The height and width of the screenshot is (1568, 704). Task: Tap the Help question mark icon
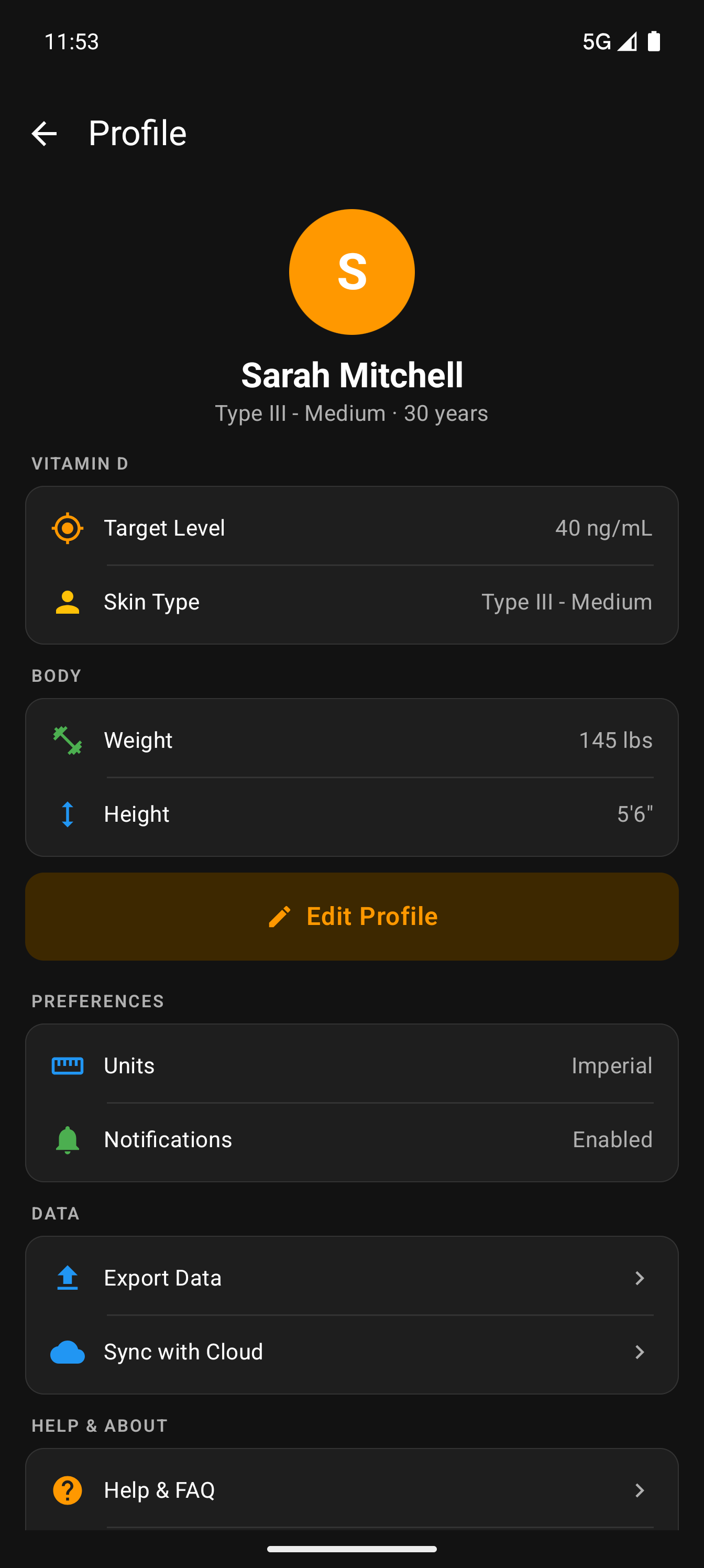68,1490
